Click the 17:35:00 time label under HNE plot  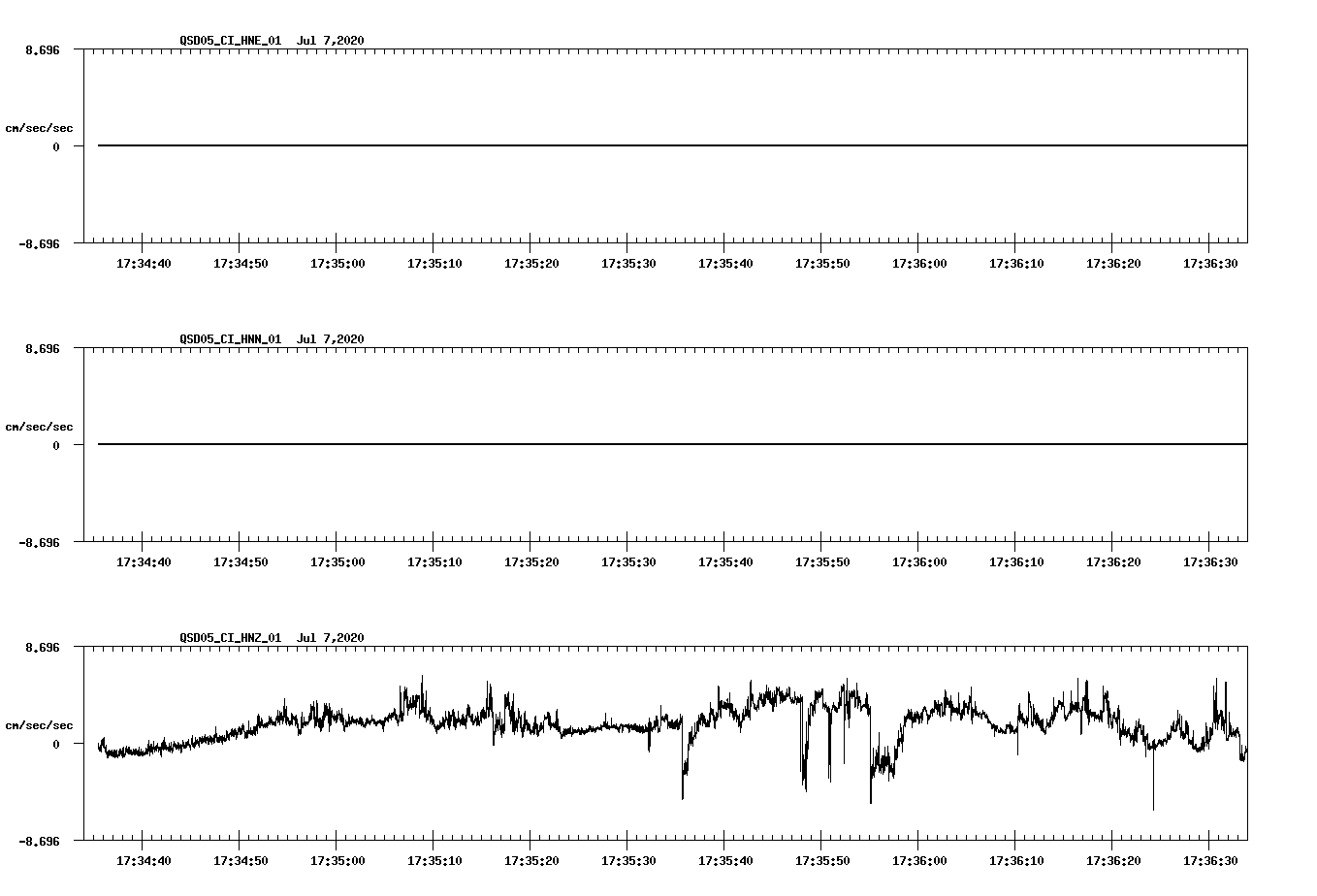pos(337,263)
